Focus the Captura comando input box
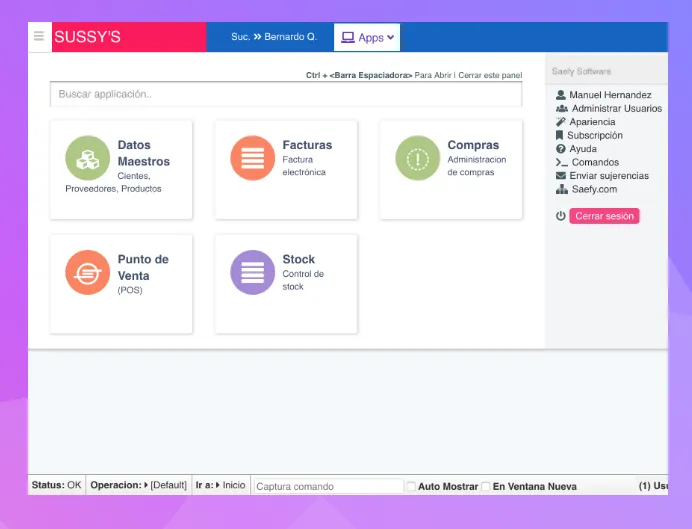Viewport: 692px width, 529px height. click(x=329, y=486)
